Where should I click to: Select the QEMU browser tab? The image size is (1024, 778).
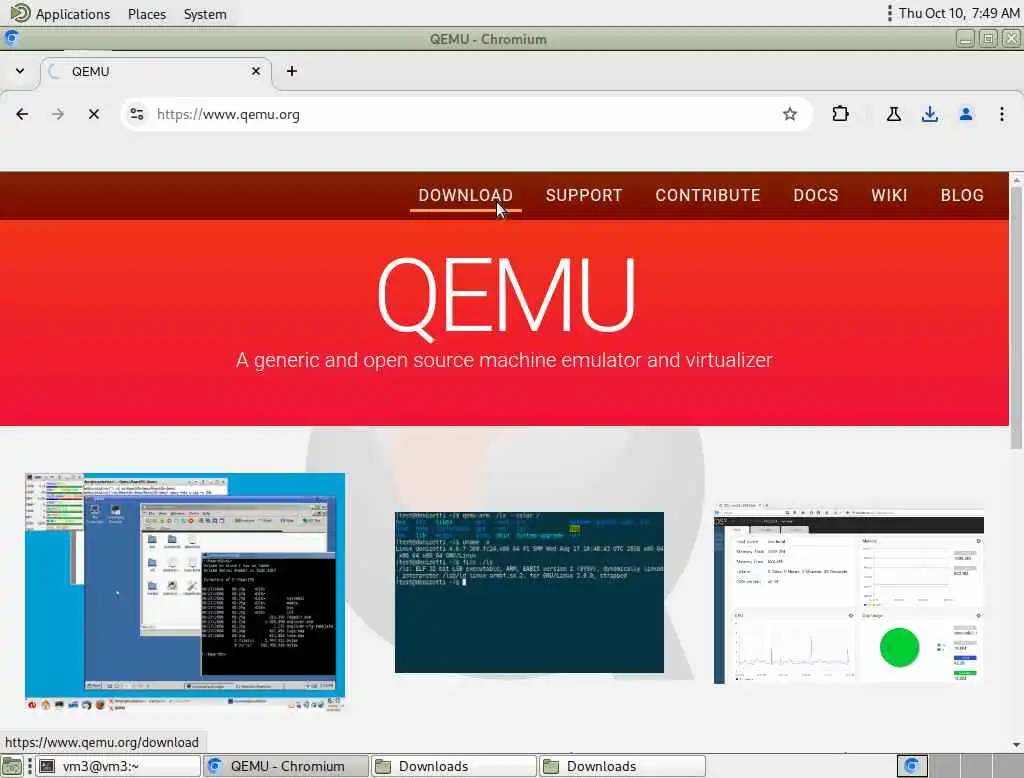point(155,72)
